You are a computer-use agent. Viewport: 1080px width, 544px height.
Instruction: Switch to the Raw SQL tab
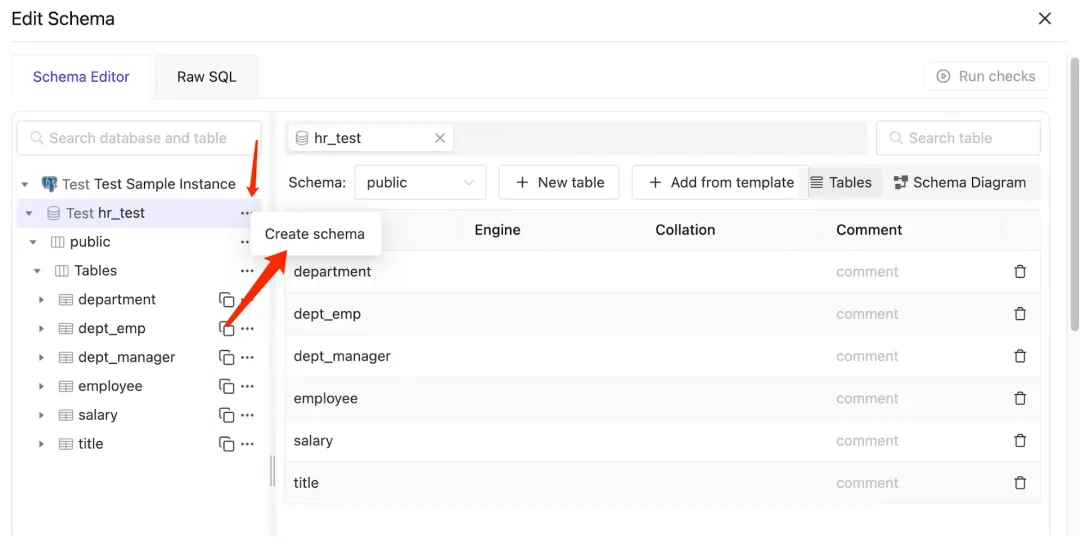pos(207,77)
